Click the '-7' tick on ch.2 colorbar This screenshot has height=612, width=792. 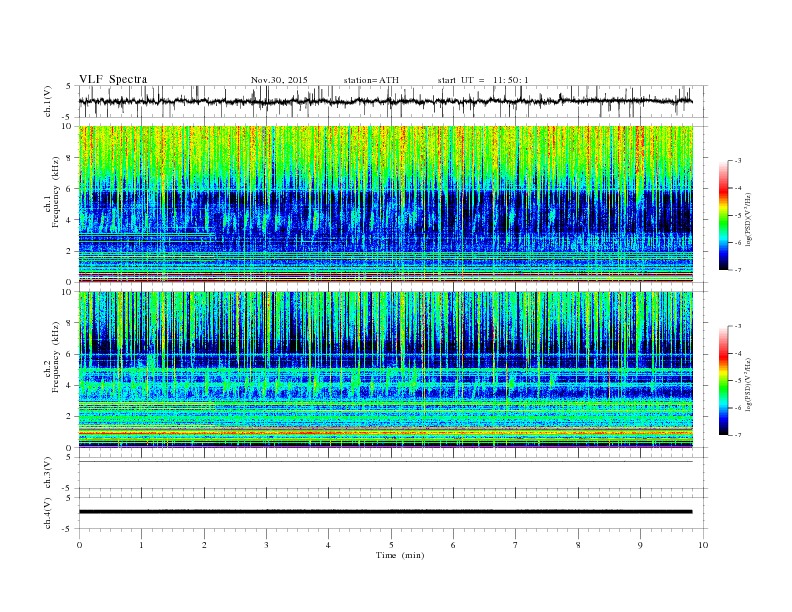(x=738, y=435)
